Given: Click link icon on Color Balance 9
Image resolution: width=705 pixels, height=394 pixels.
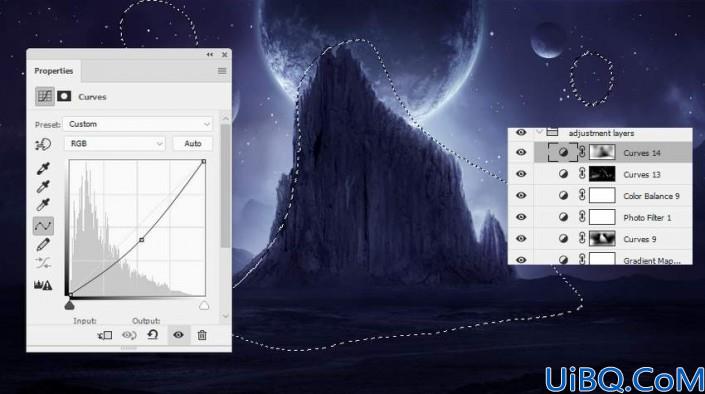Looking at the screenshot, I should pos(582,196).
